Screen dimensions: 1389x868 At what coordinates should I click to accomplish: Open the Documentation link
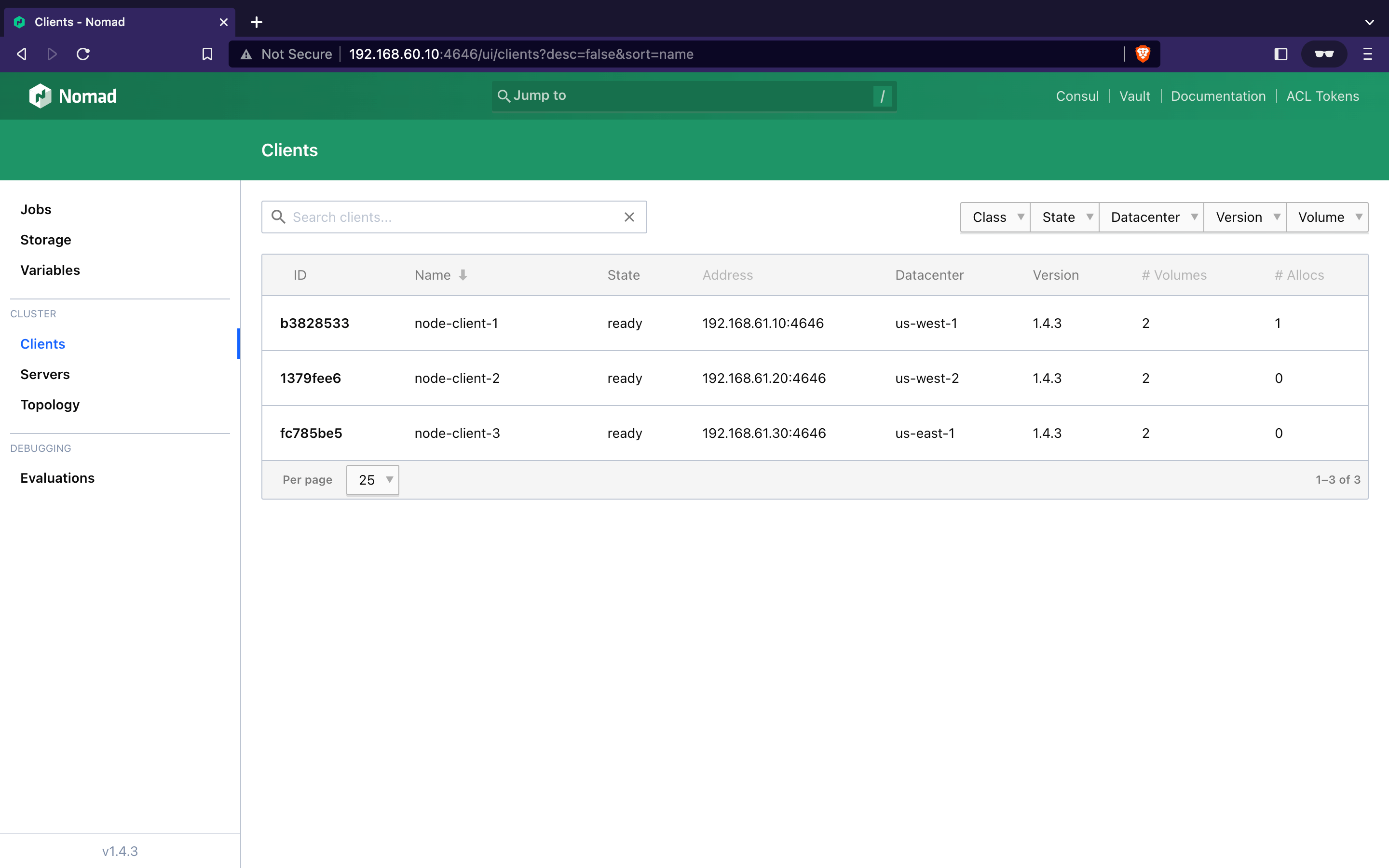pos(1218,96)
